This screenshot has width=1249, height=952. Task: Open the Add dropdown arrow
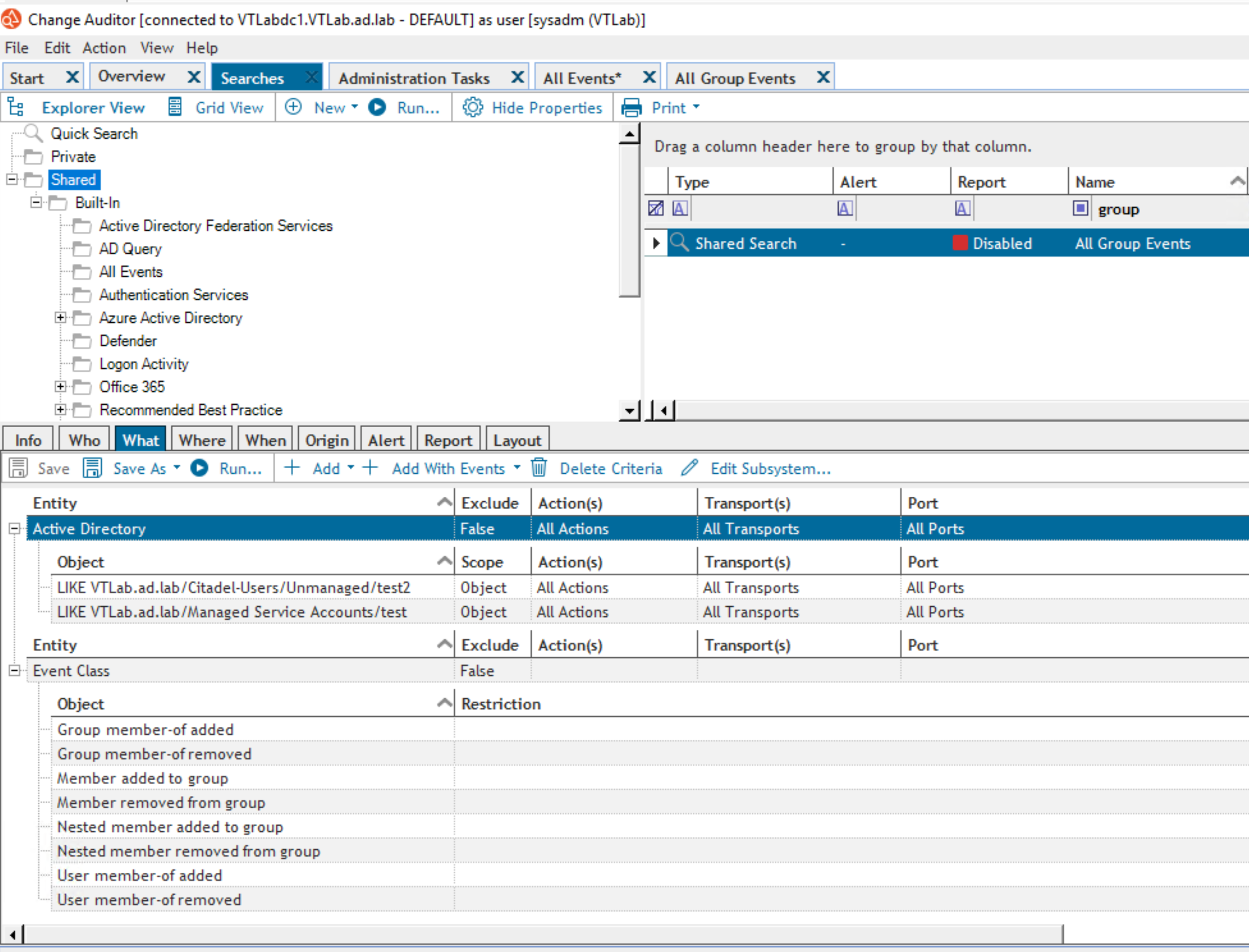pos(351,468)
